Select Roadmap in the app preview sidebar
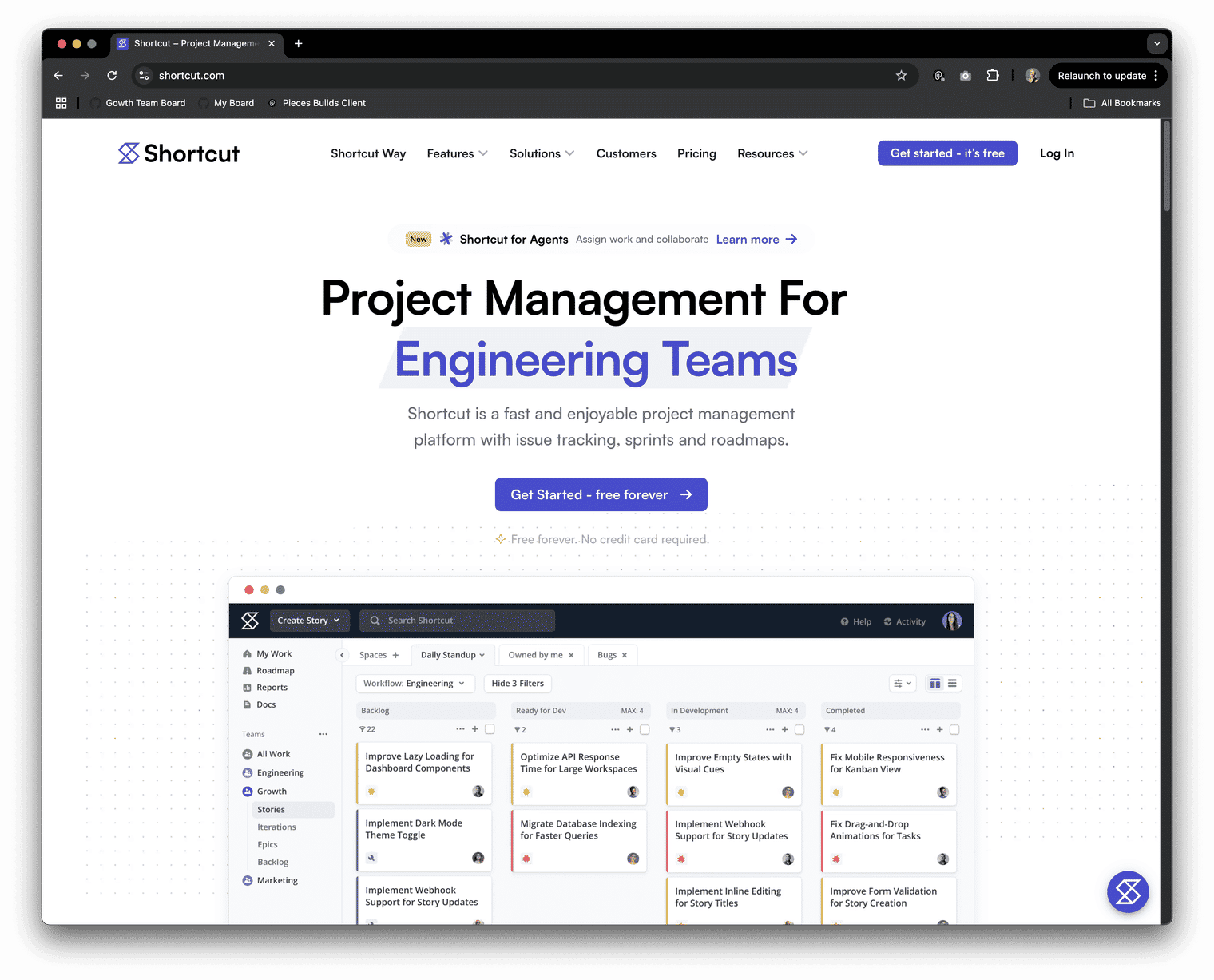The image size is (1214, 980). [x=276, y=671]
